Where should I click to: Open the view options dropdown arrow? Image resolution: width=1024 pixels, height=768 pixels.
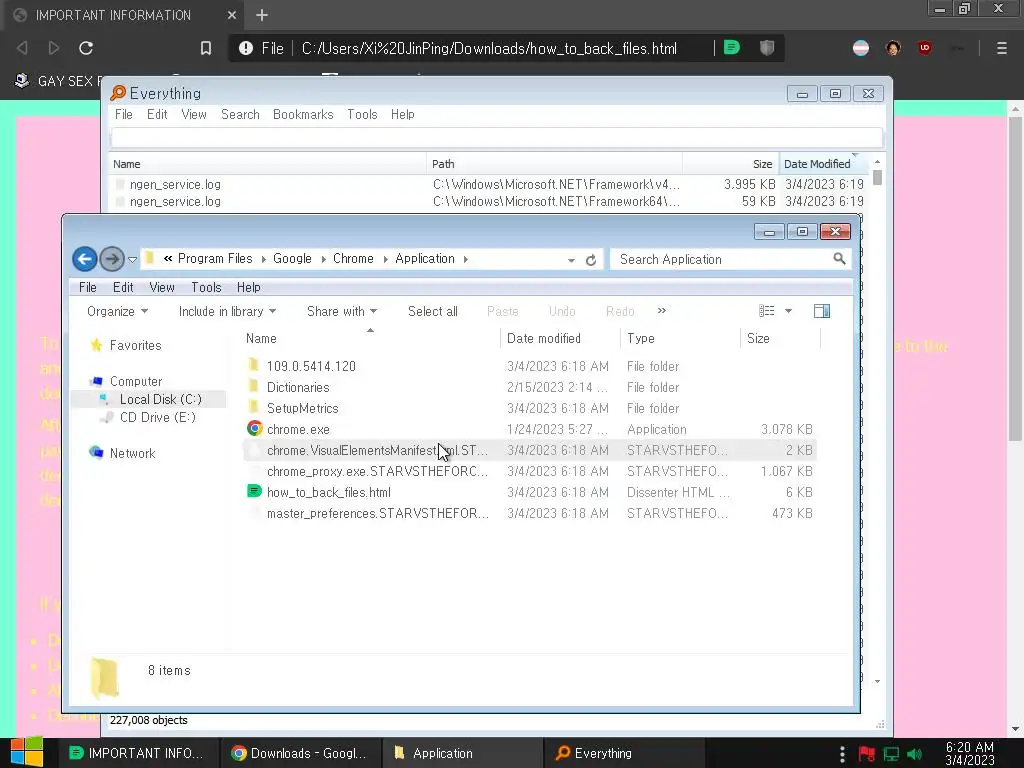click(x=788, y=312)
